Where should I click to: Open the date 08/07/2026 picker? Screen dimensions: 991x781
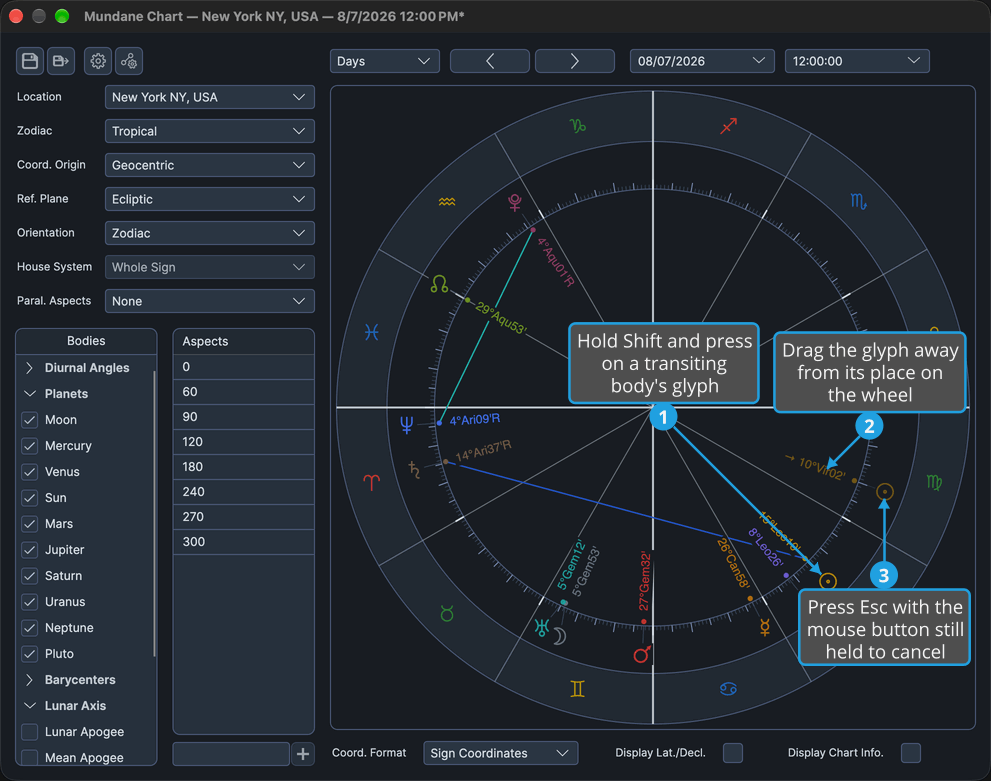[702, 61]
